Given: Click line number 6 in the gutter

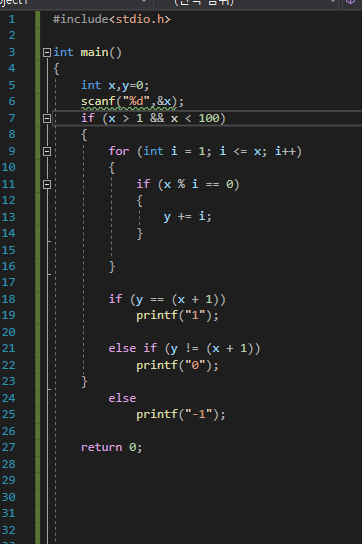Looking at the screenshot, I should (x=12, y=101).
